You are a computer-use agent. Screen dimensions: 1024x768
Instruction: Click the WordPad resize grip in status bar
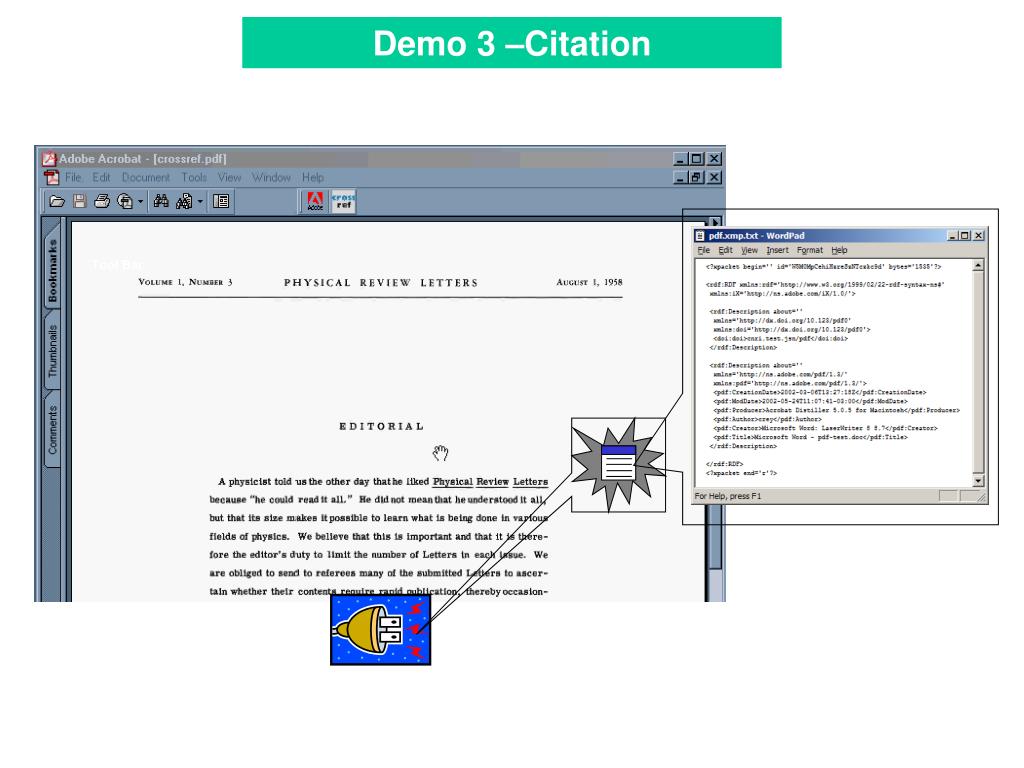[x=982, y=497]
